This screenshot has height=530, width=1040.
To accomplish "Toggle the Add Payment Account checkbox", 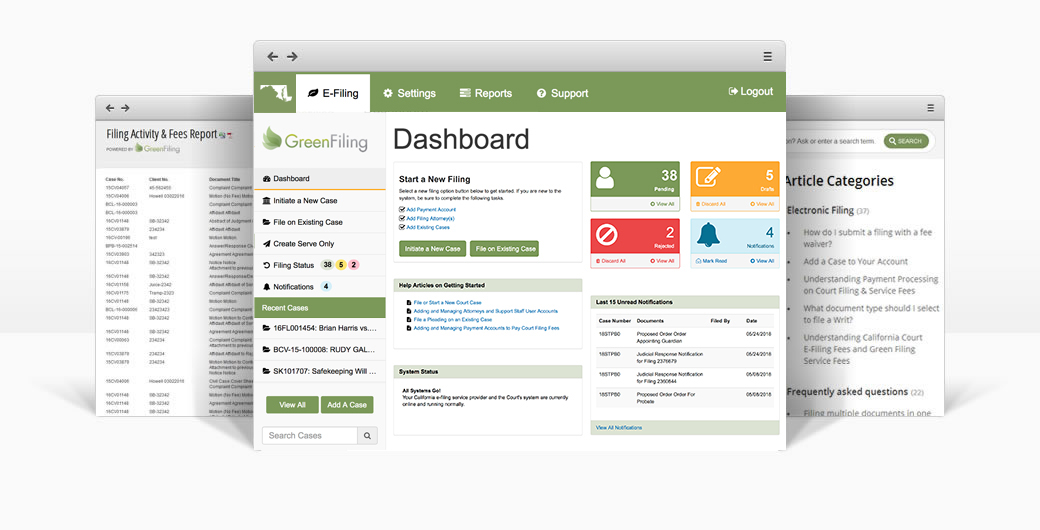I will coord(402,209).
